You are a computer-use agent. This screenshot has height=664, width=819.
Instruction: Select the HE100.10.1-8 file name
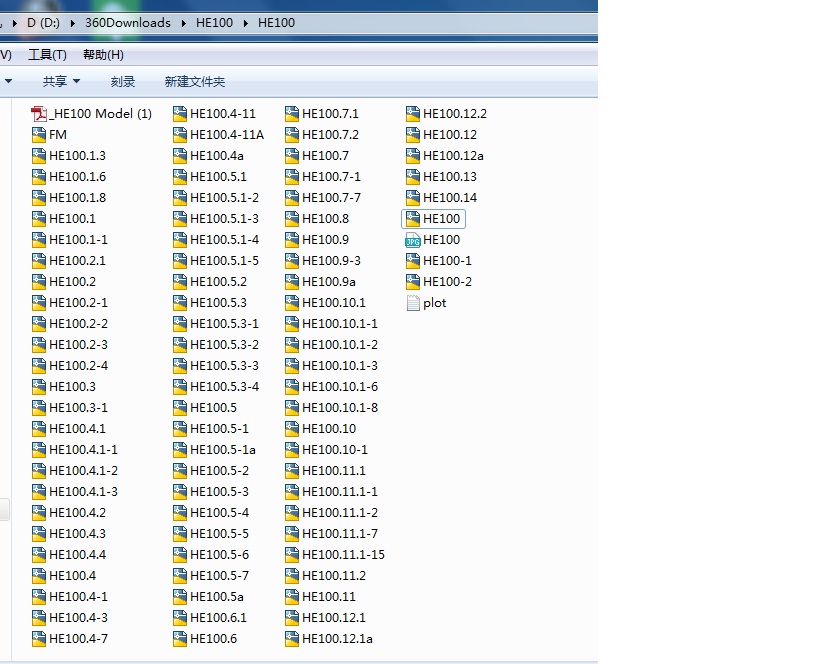[x=340, y=408]
